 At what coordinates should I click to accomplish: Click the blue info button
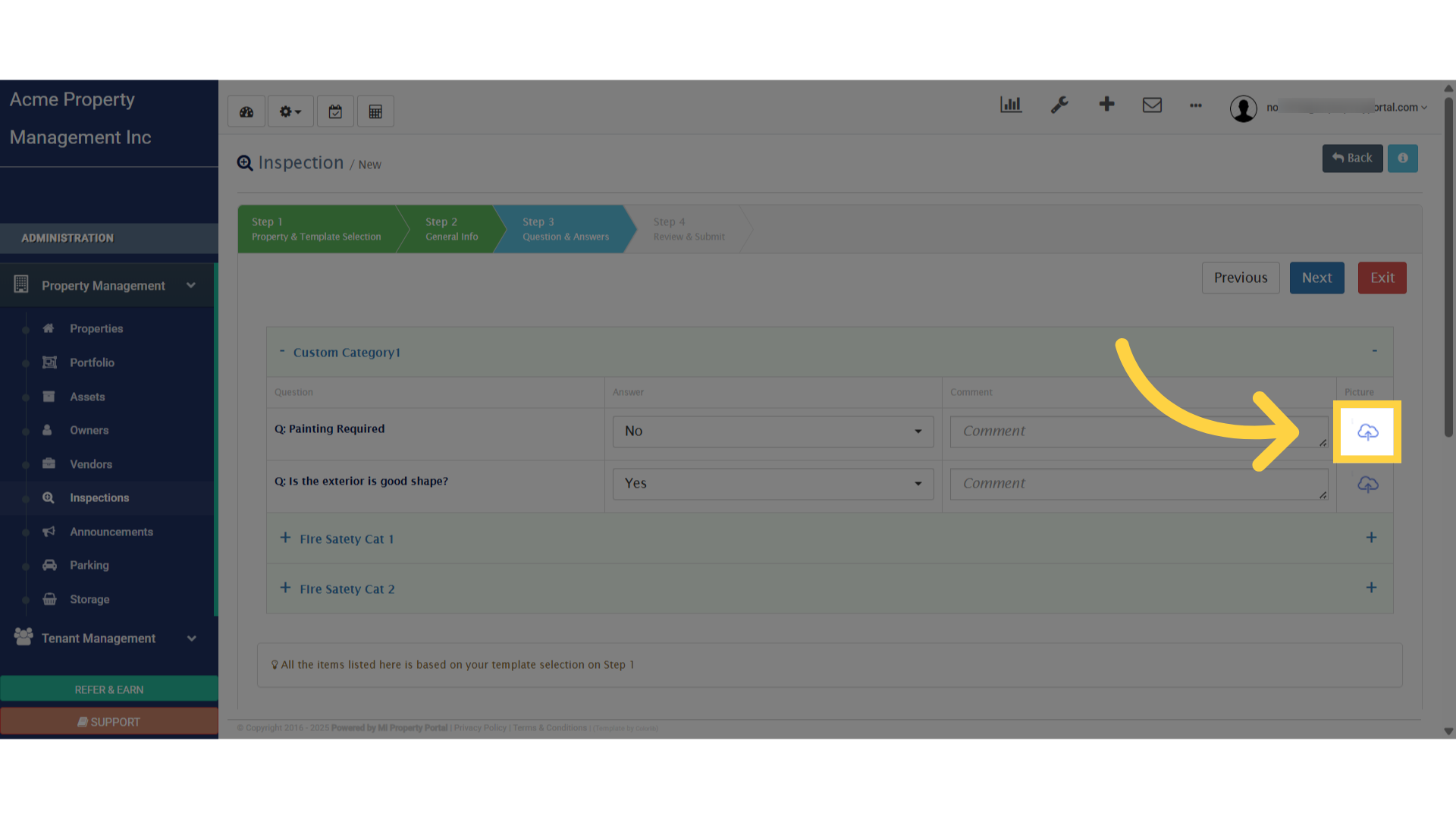[1403, 158]
